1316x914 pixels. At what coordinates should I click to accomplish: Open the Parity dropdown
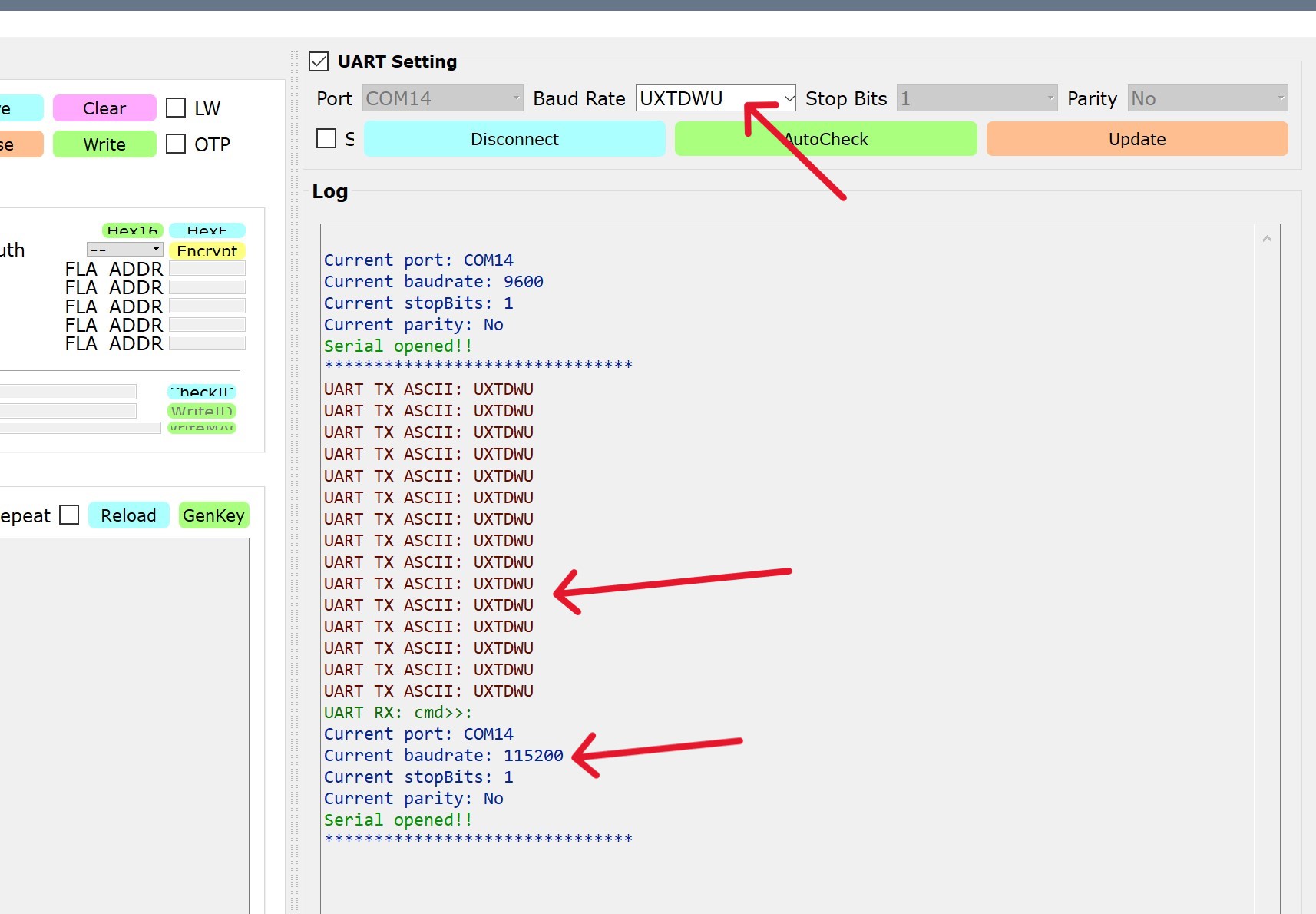1208,98
